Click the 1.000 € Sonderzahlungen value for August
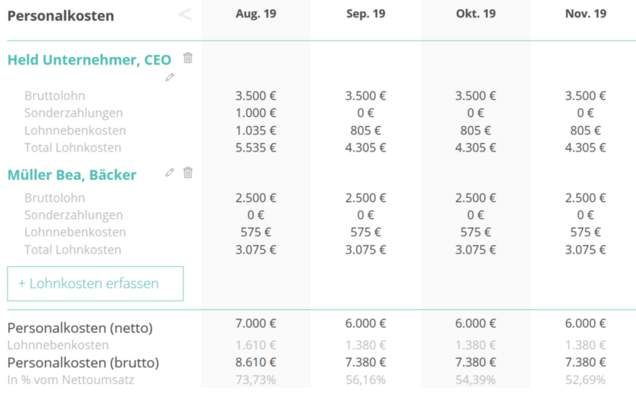Image resolution: width=636 pixels, height=396 pixels. pyautogui.click(x=256, y=113)
